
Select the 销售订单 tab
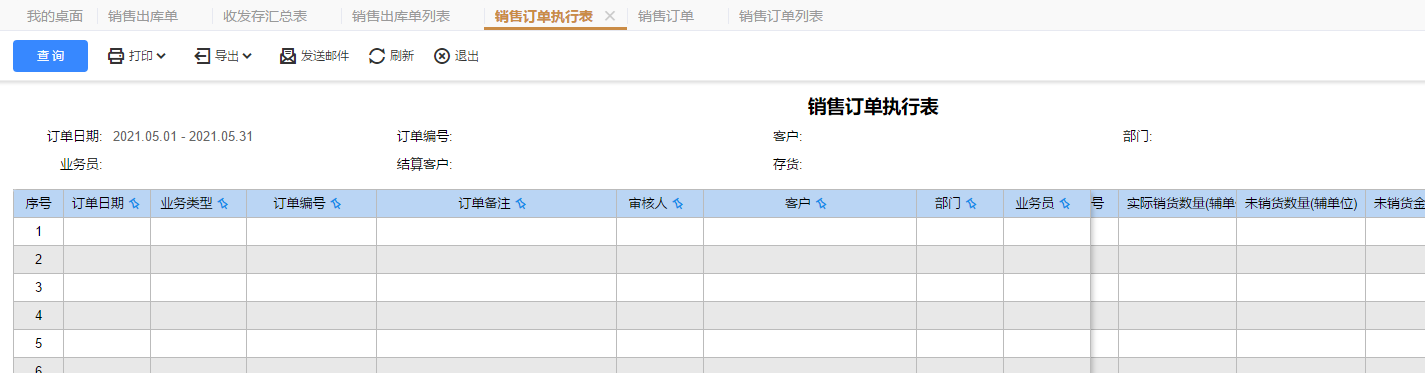(x=666, y=16)
